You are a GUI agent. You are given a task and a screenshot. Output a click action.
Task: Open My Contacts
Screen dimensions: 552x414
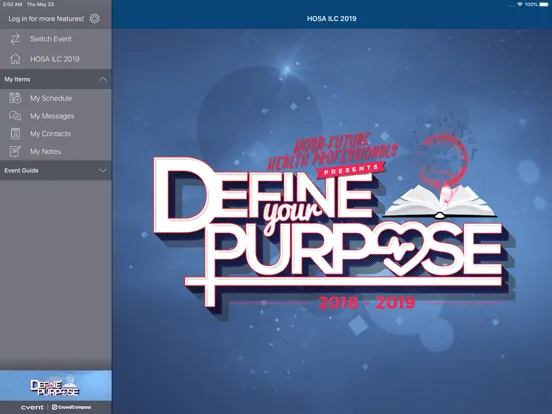pyautogui.click(x=56, y=134)
